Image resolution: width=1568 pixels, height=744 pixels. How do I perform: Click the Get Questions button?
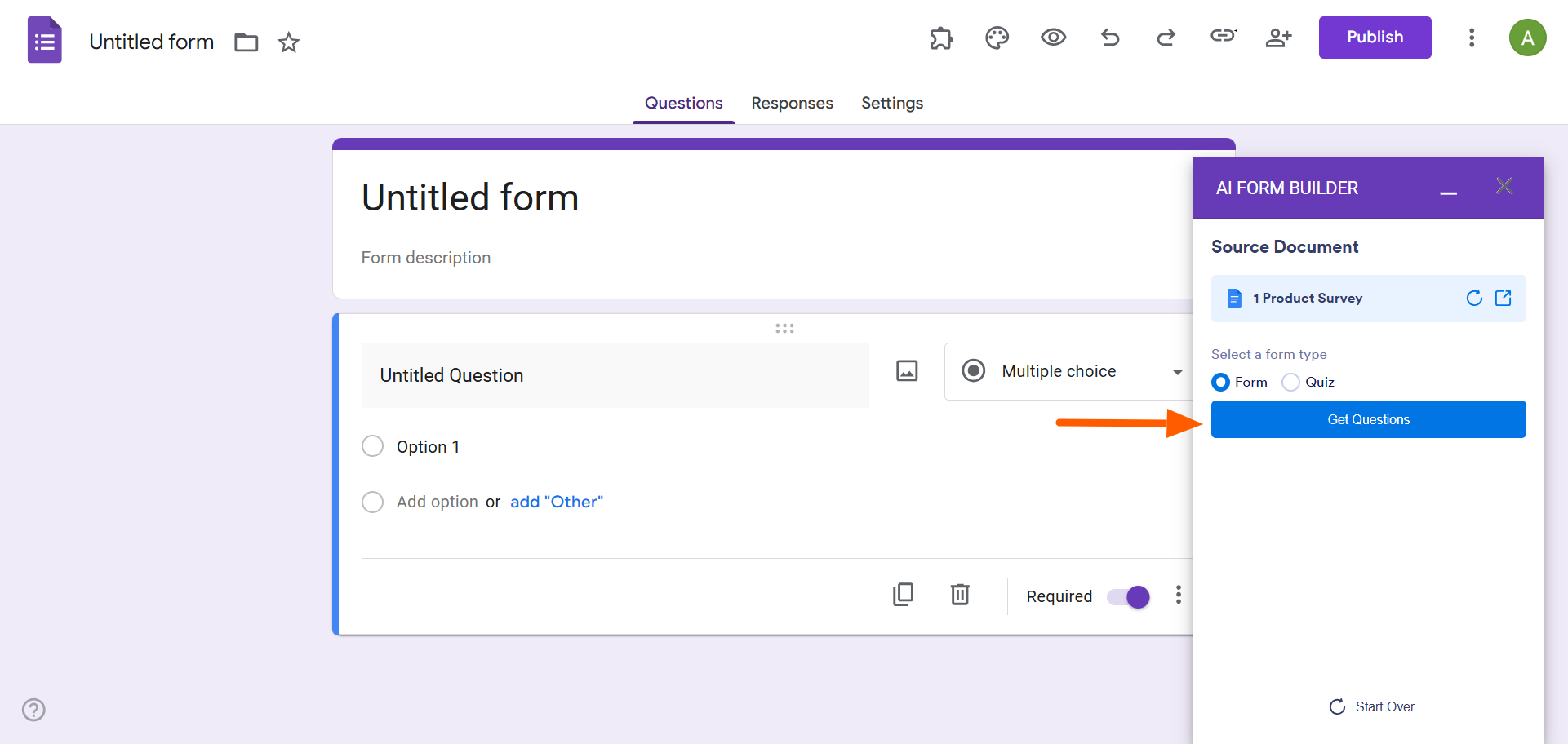click(1368, 419)
